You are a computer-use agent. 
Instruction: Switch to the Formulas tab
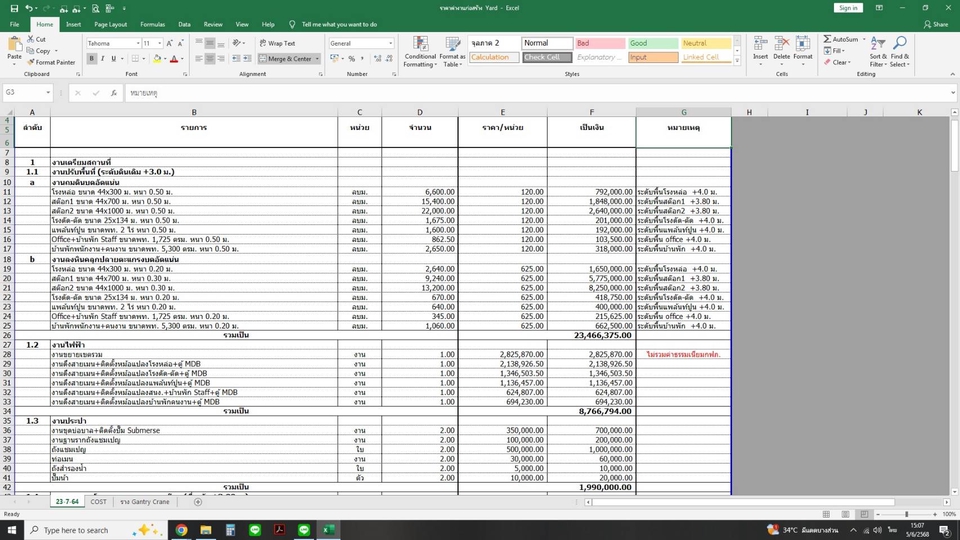point(152,24)
